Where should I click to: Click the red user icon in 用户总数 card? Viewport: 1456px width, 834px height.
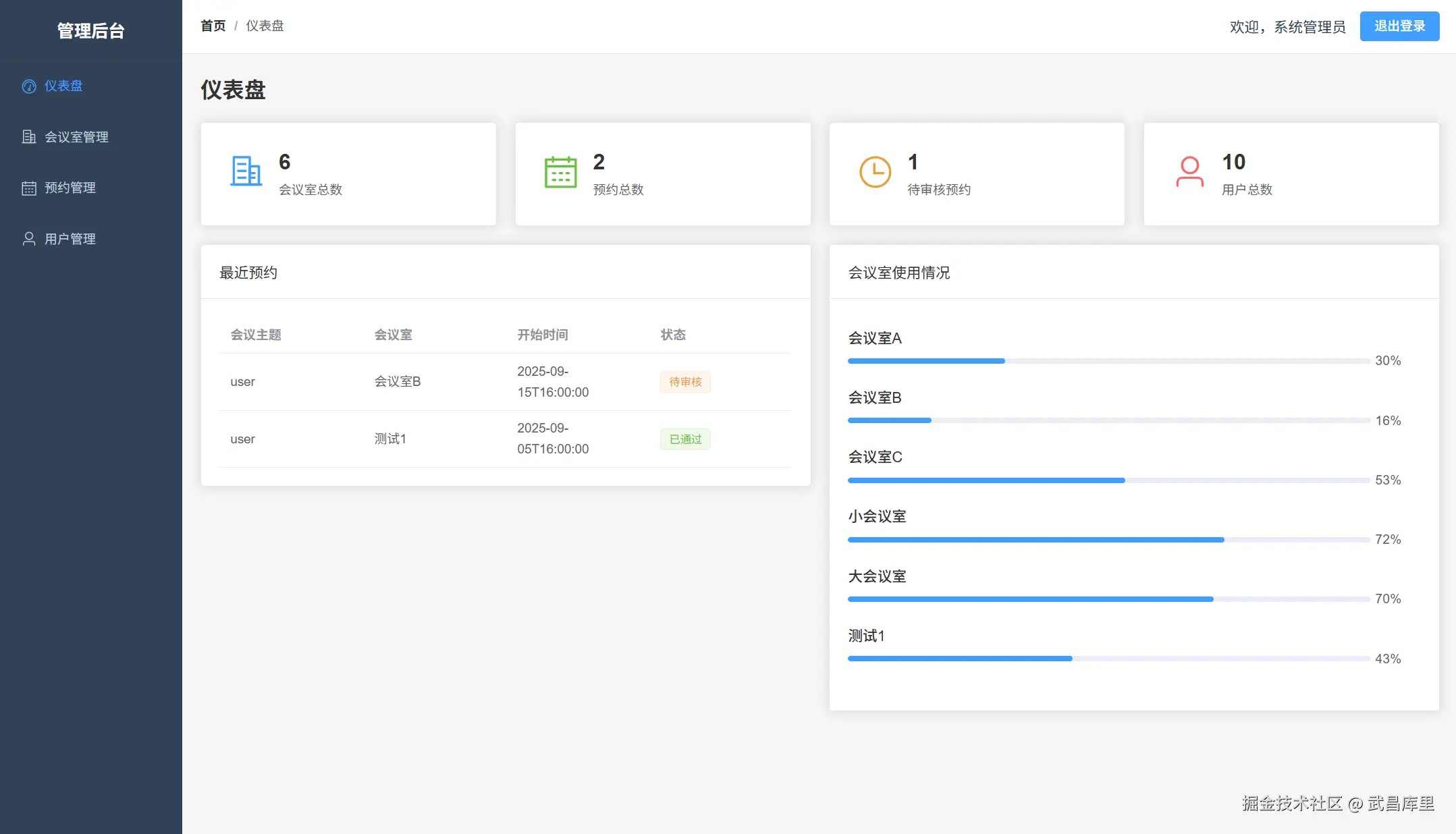pyautogui.click(x=1189, y=172)
